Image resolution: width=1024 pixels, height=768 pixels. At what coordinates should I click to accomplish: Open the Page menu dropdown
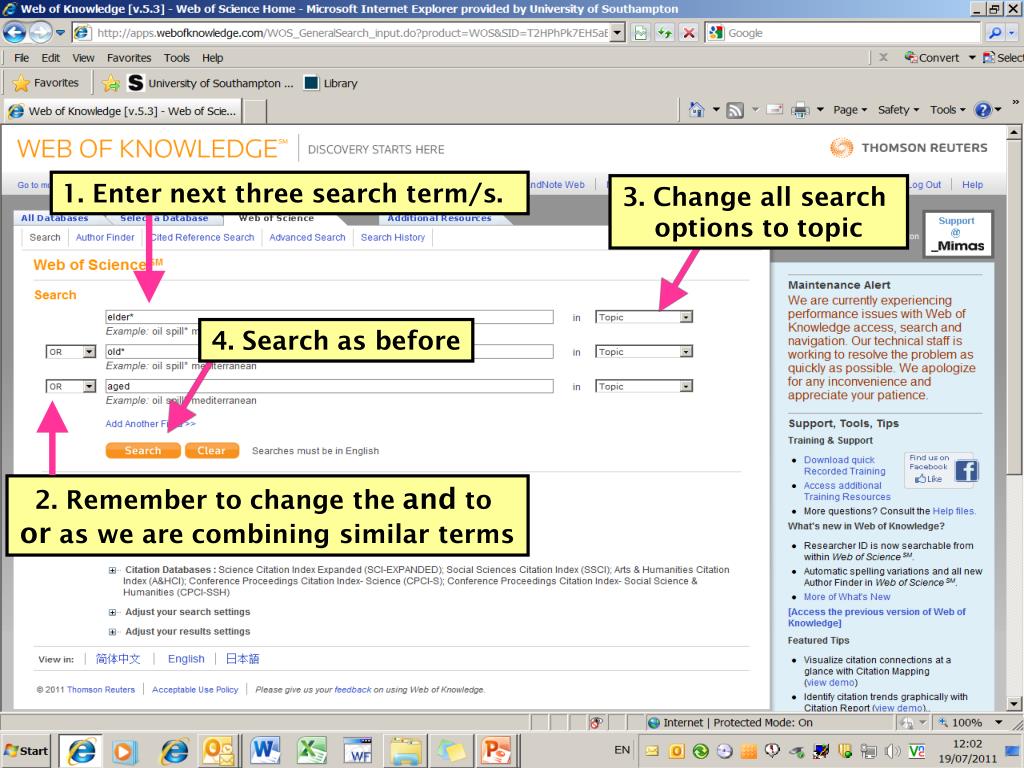(x=850, y=110)
